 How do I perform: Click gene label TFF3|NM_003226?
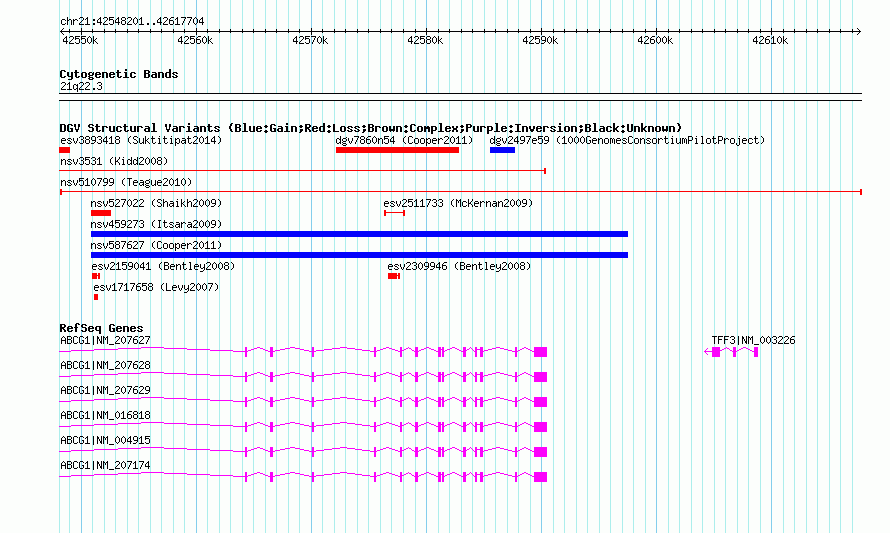[x=753, y=341]
